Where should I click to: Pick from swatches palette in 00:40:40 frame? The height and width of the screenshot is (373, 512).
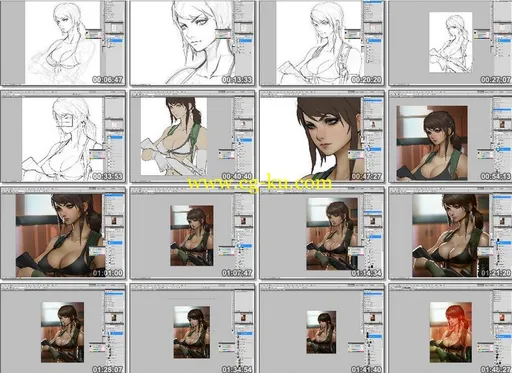[x=226, y=154]
